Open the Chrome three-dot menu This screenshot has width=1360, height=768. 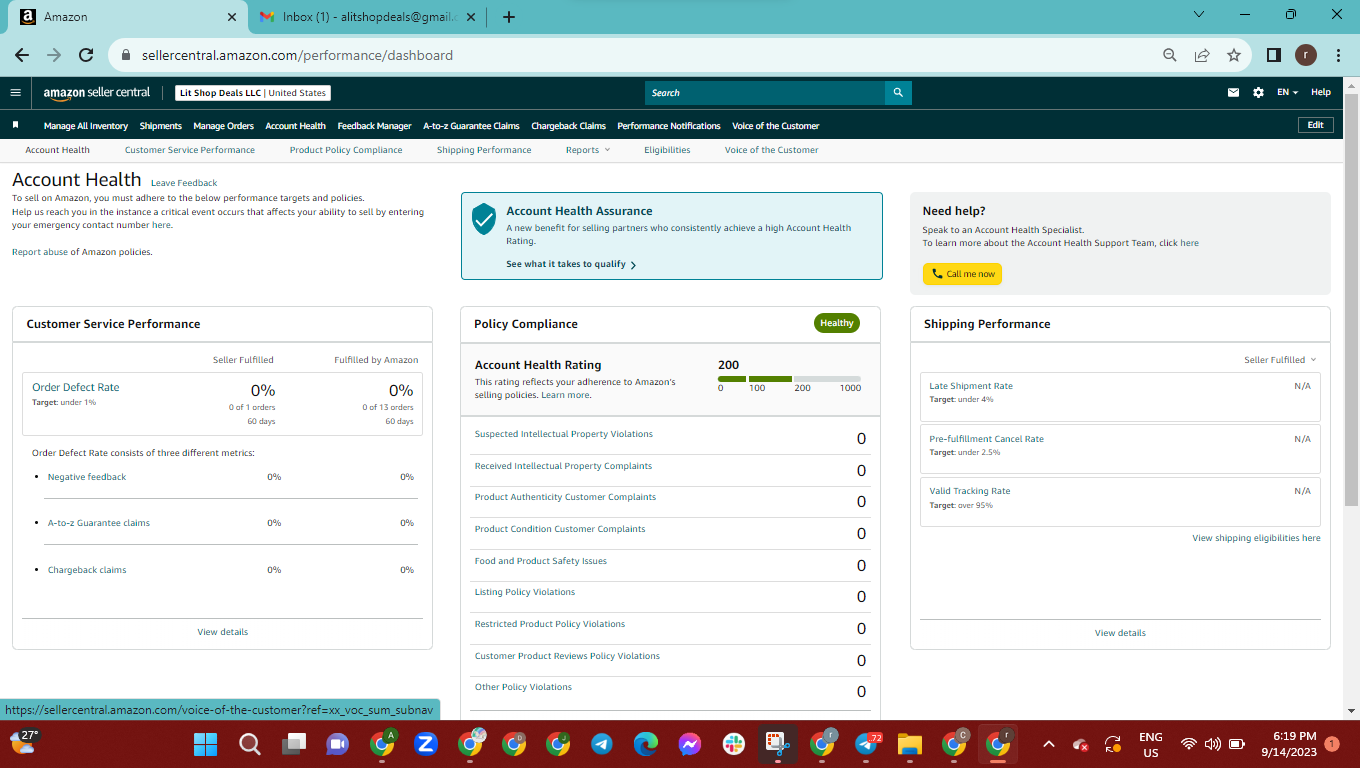(x=1338, y=55)
